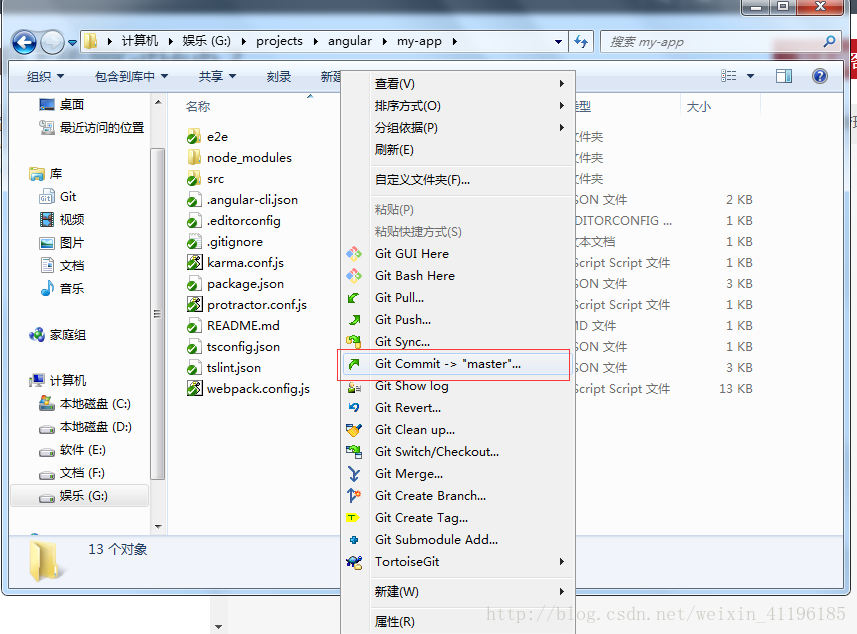Click the 刻录 toolbar button

pos(279,77)
